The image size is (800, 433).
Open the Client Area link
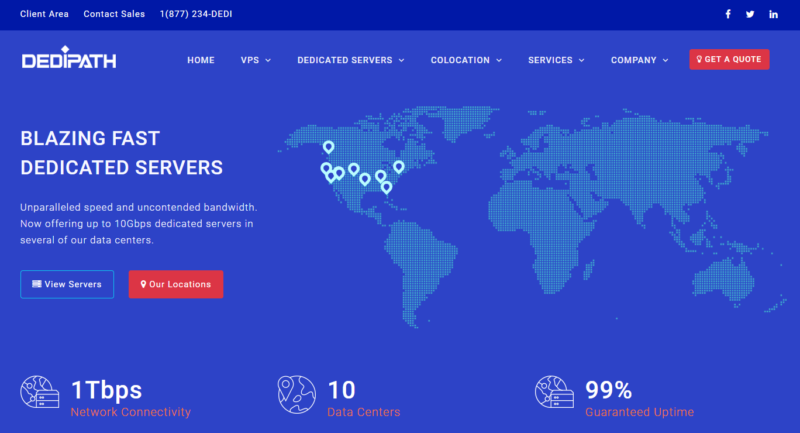tap(43, 14)
